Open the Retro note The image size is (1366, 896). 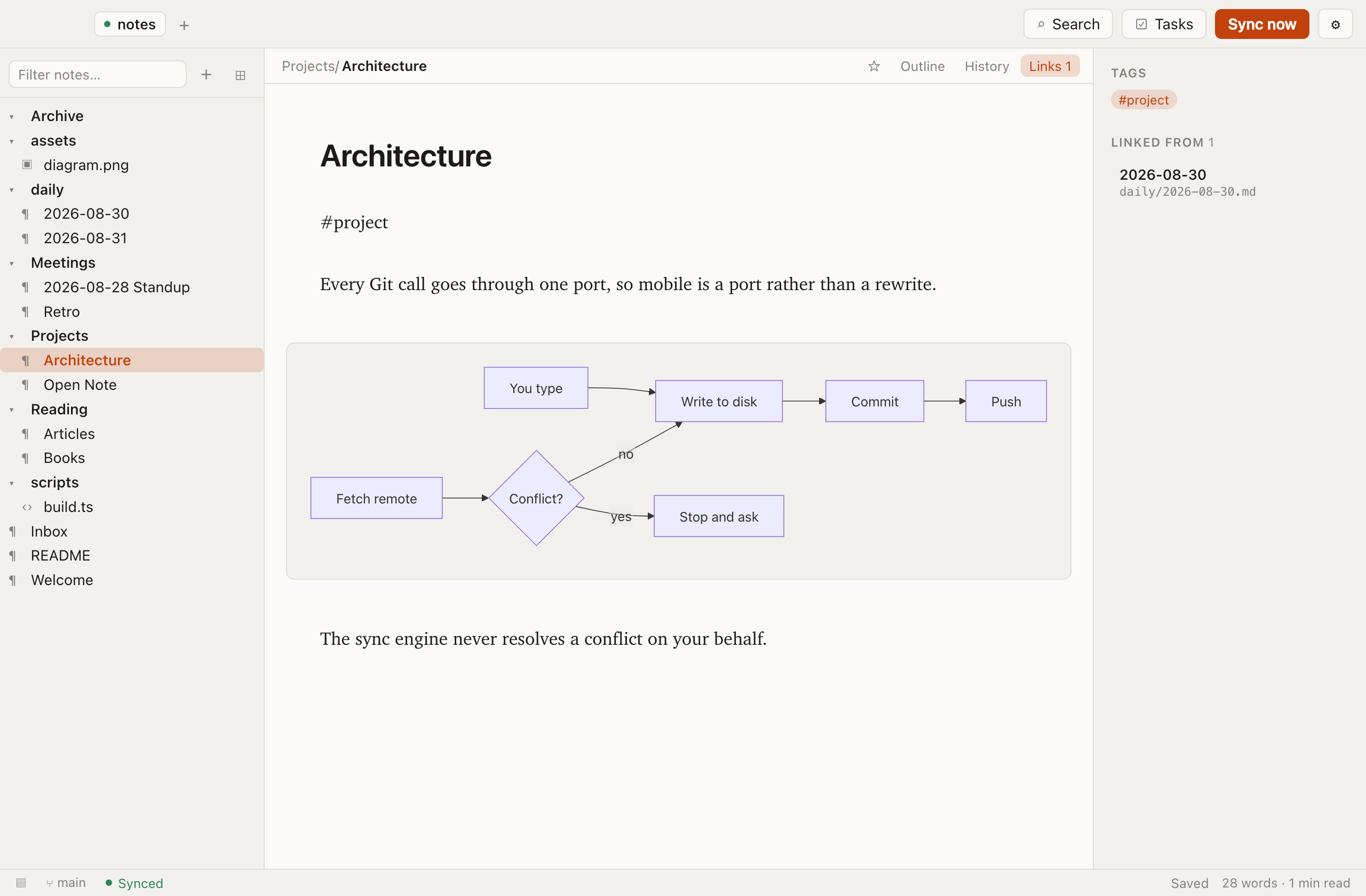(x=132, y=311)
